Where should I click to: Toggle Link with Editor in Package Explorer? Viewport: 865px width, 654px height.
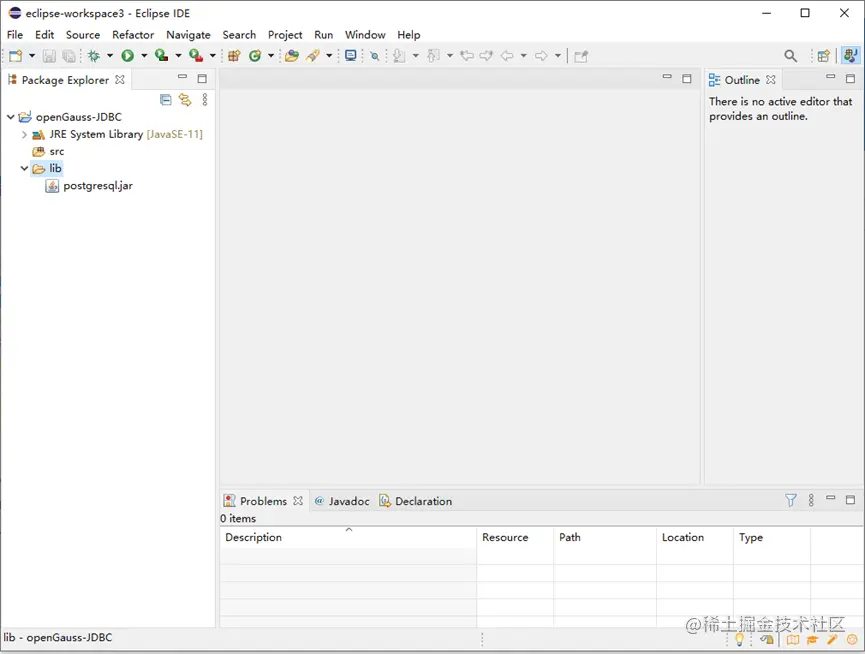click(x=185, y=100)
